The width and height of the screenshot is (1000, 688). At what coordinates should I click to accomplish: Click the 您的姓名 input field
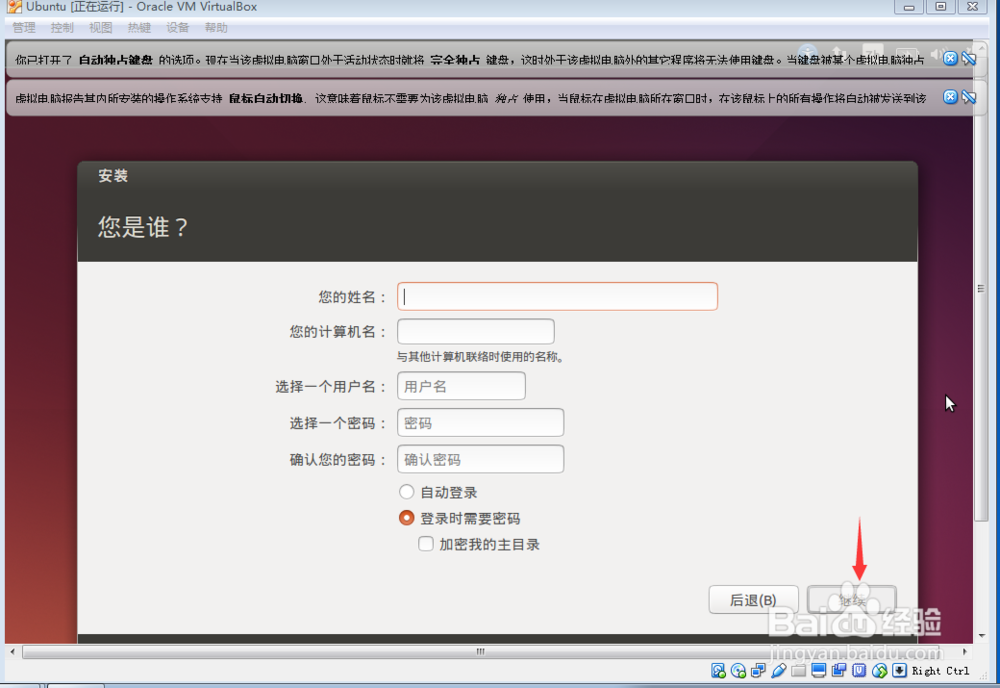[x=557, y=296]
